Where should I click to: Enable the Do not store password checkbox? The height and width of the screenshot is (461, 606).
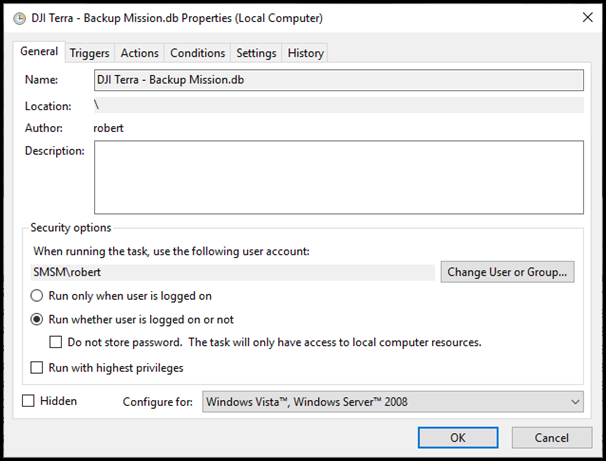click(56, 342)
